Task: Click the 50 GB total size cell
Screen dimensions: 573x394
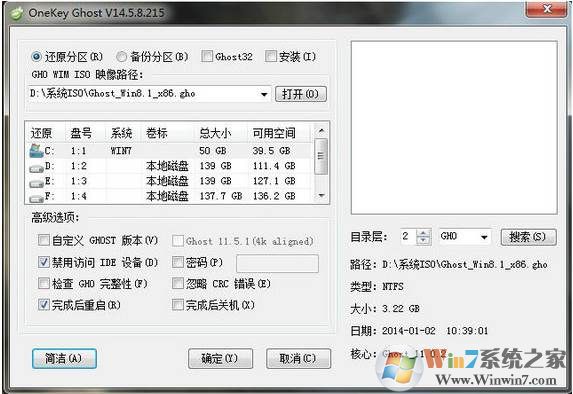Action: [x=213, y=151]
